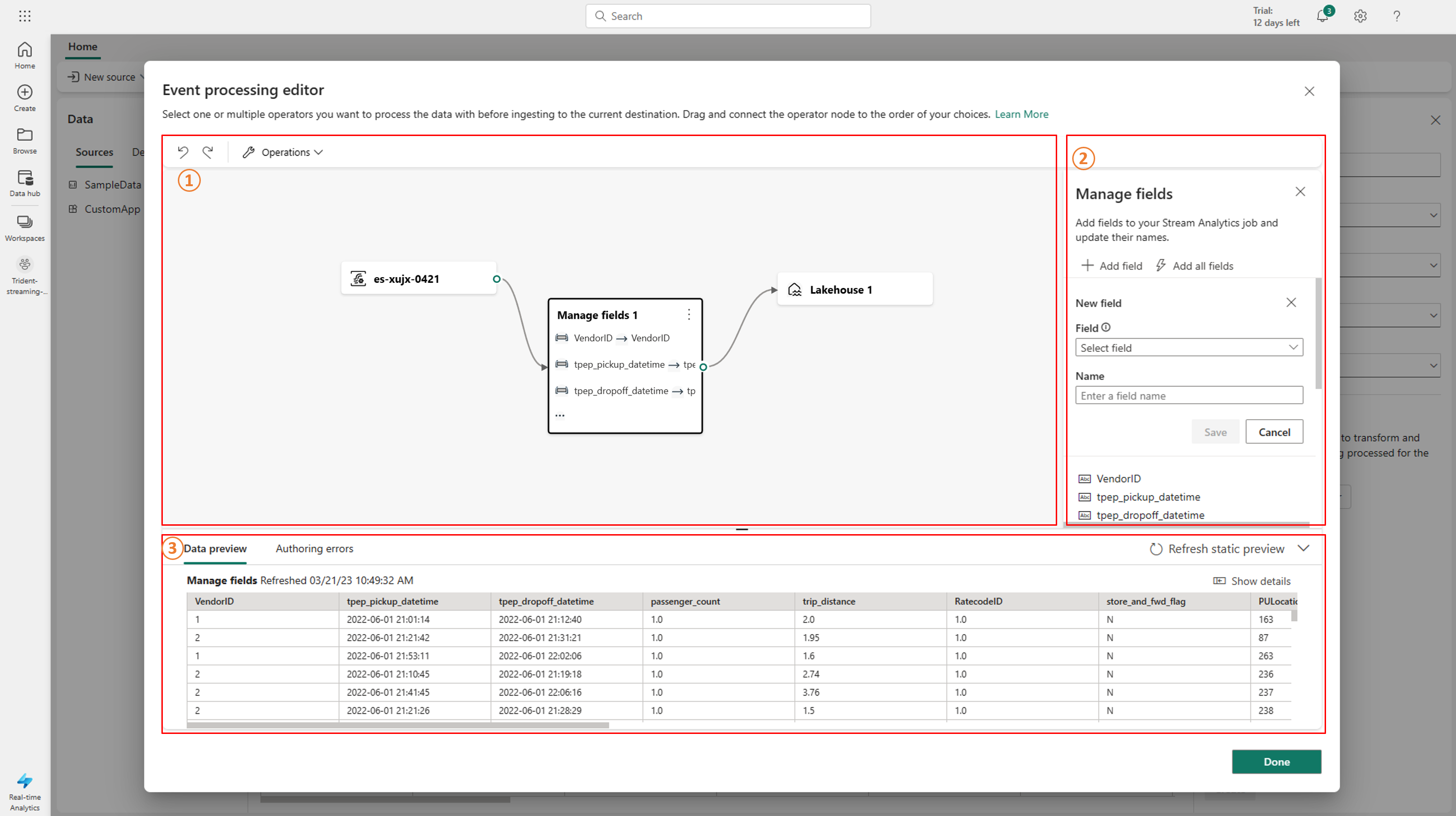Click the Done button
This screenshot has height=816, width=1456.
(x=1276, y=762)
